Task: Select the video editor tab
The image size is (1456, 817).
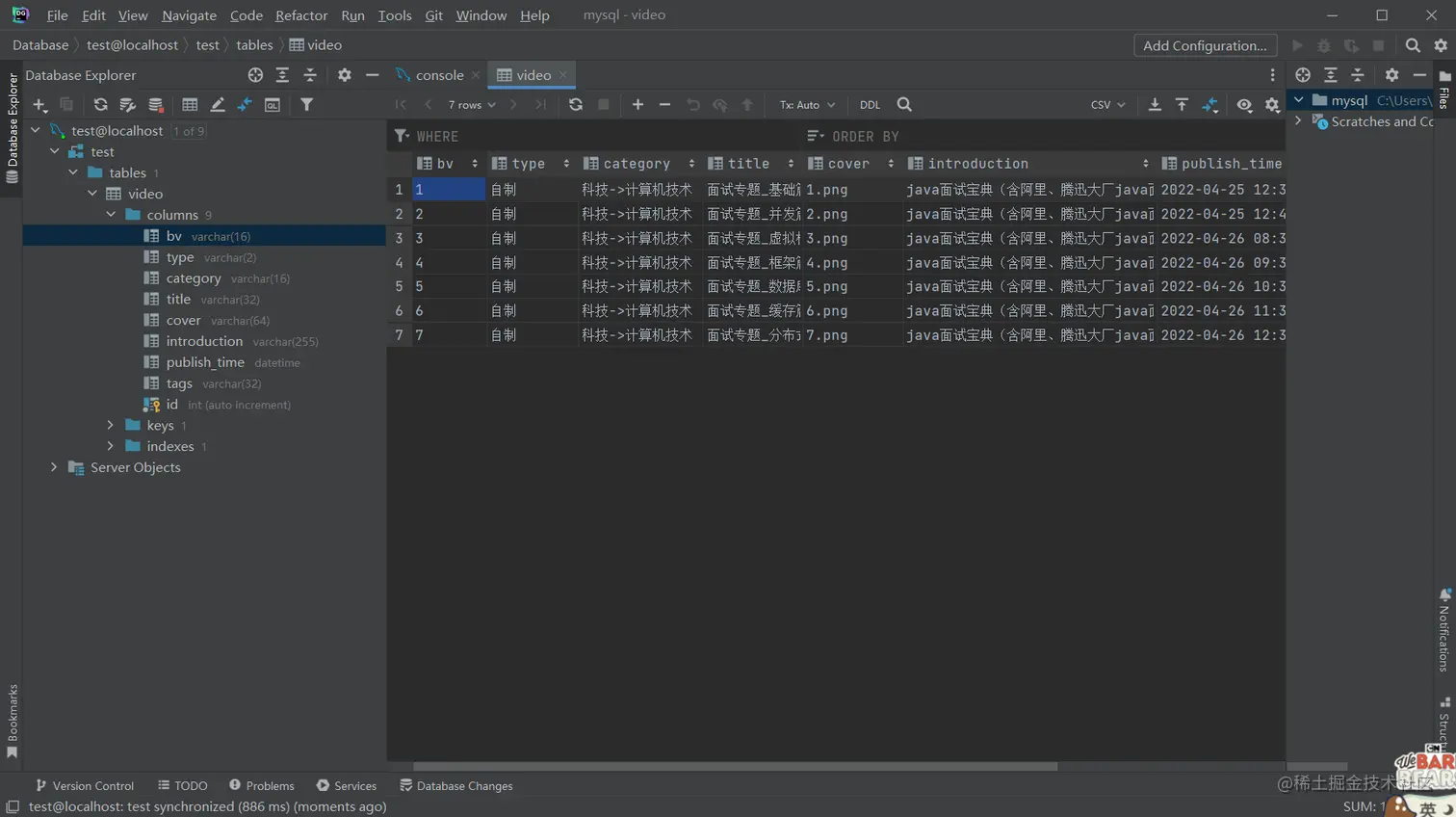Action: 533,75
